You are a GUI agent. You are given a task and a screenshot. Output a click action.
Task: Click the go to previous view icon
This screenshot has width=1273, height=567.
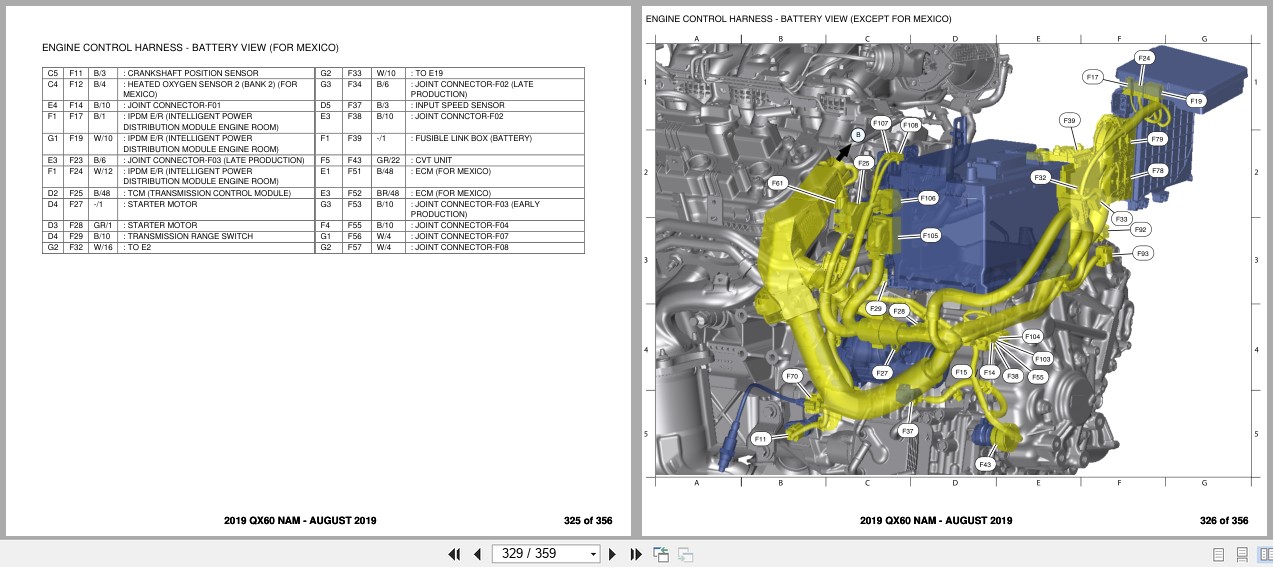point(661,554)
